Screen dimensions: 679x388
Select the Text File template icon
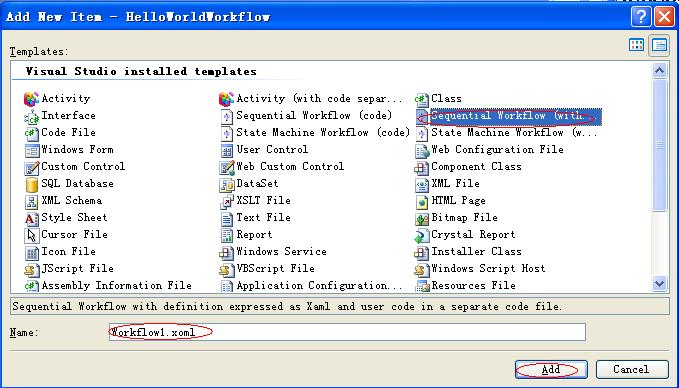click(x=226, y=218)
